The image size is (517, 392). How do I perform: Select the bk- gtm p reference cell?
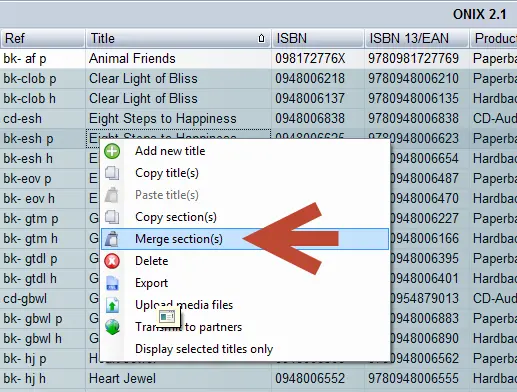tap(43, 219)
